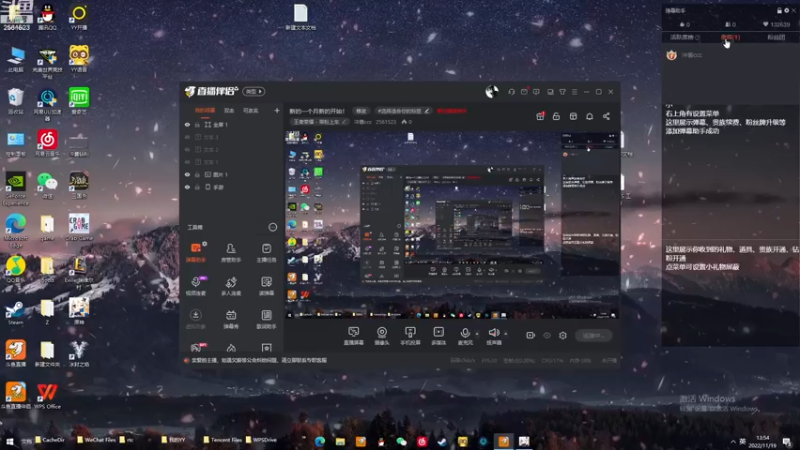Click the announcement message in status bar
Image resolution: width=800 pixels, height=450 pixels.
click(x=259, y=360)
